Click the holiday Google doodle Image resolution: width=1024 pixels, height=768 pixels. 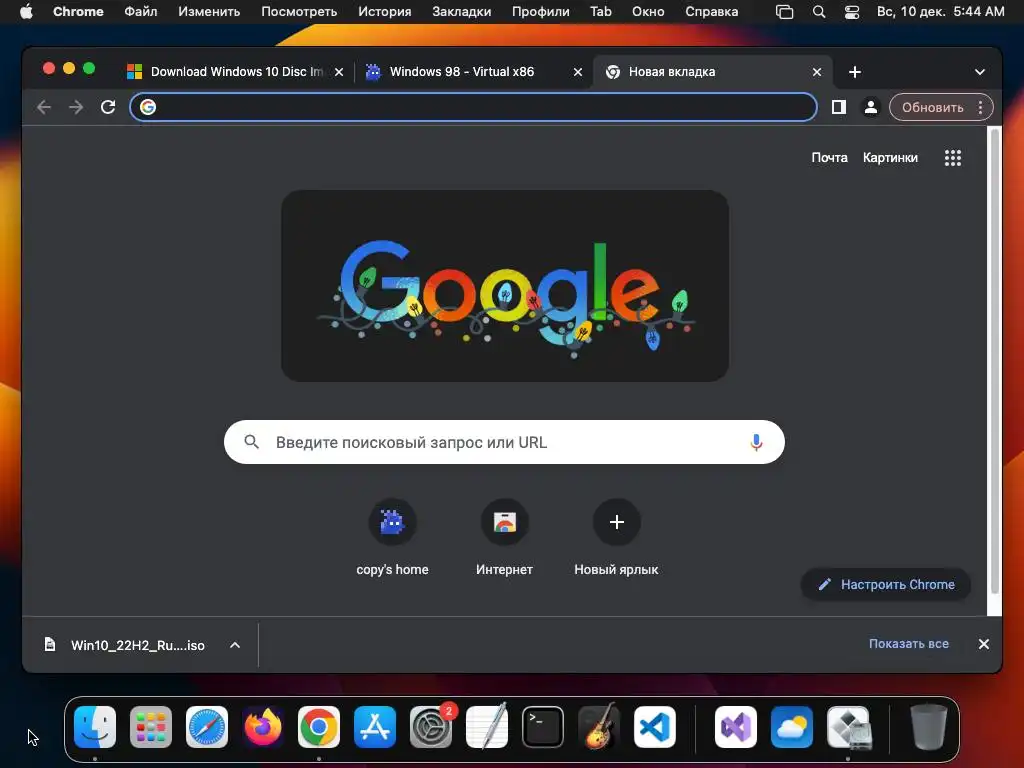(x=505, y=286)
